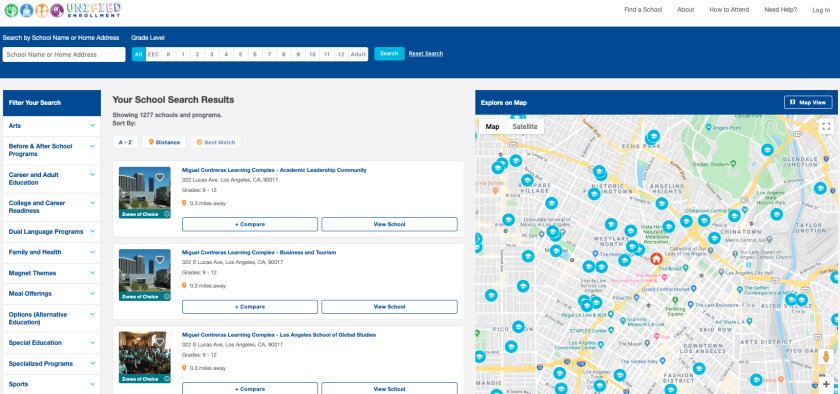Expand Before & After School Programs filter

51,150
